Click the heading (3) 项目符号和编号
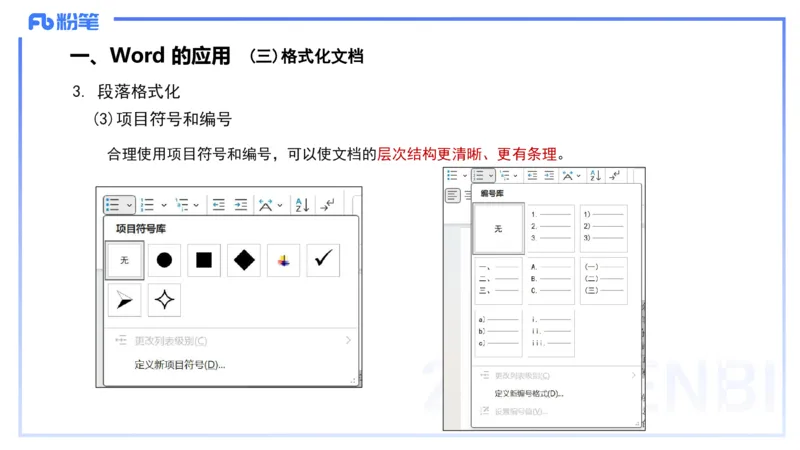Viewport: 800px width, 450px height. coord(162,119)
